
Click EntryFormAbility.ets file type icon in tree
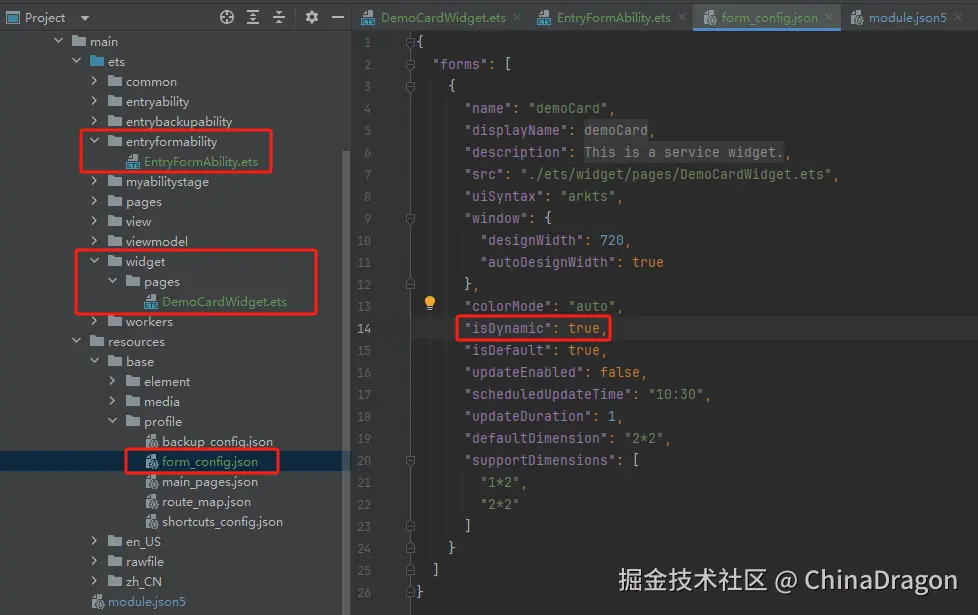133,162
